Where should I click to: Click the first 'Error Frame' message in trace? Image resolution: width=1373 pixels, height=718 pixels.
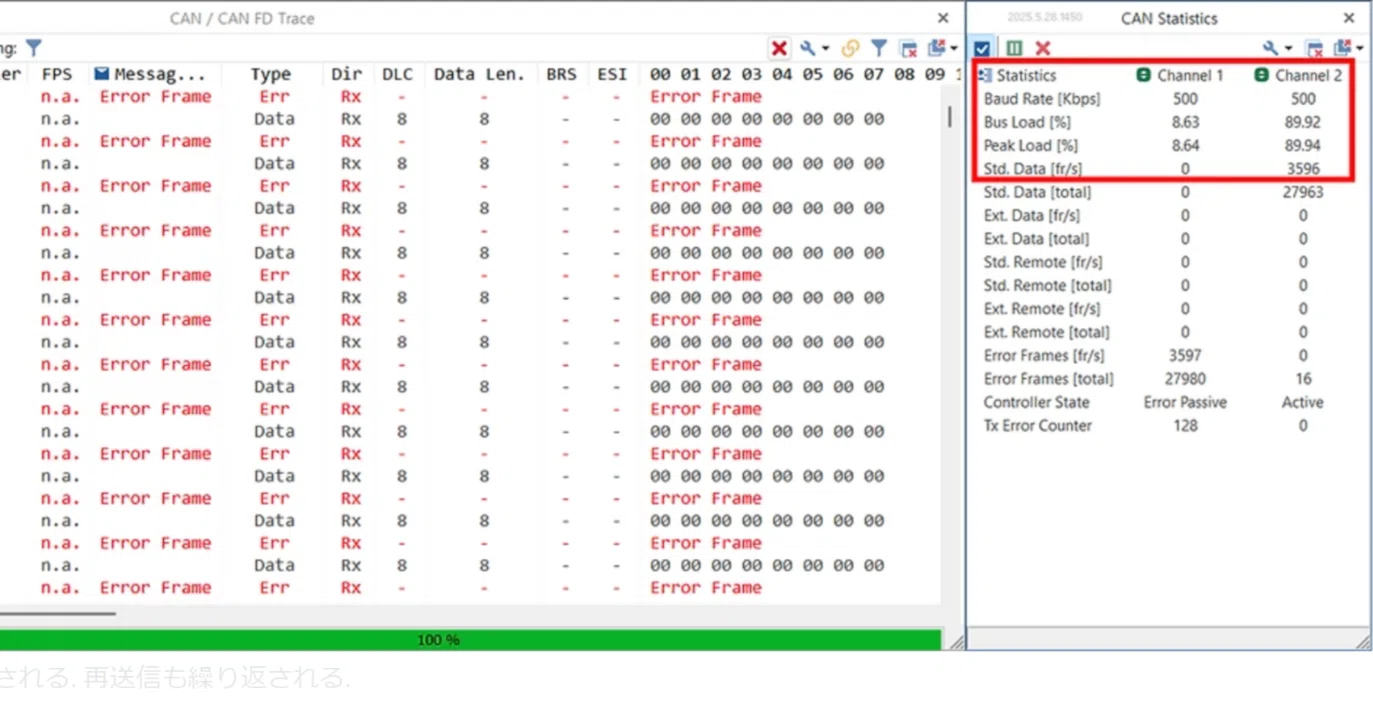[155, 96]
